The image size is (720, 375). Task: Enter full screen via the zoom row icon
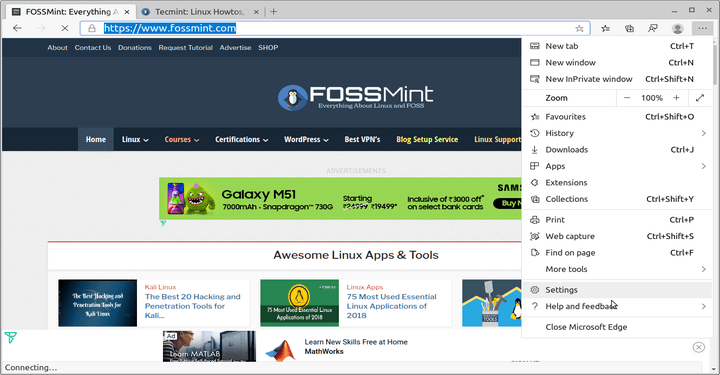(700, 98)
